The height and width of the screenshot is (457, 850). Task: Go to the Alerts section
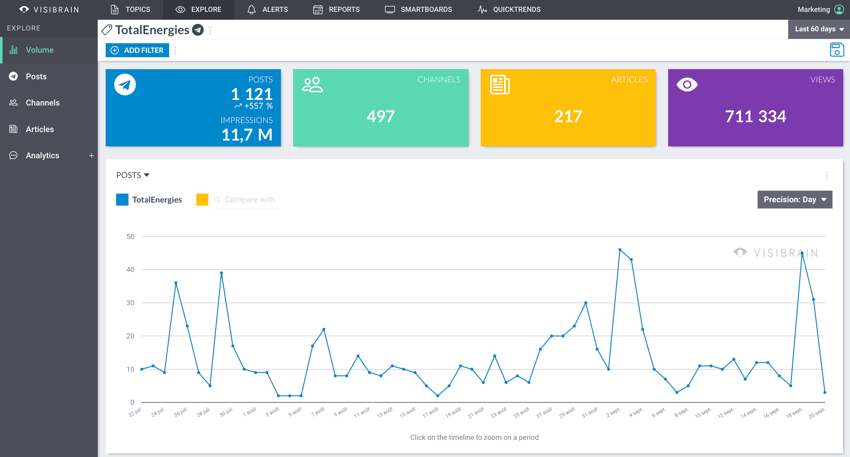coord(268,10)
